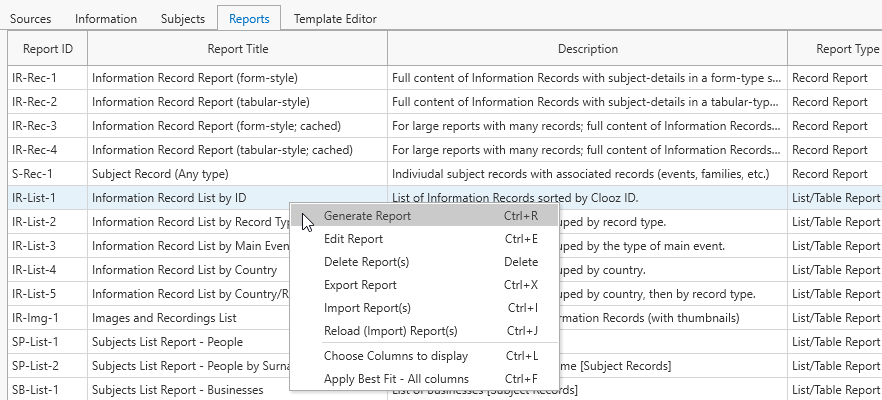882x400 pixels.
Task: Switch to the Sources tab
Action: point(30,18)
